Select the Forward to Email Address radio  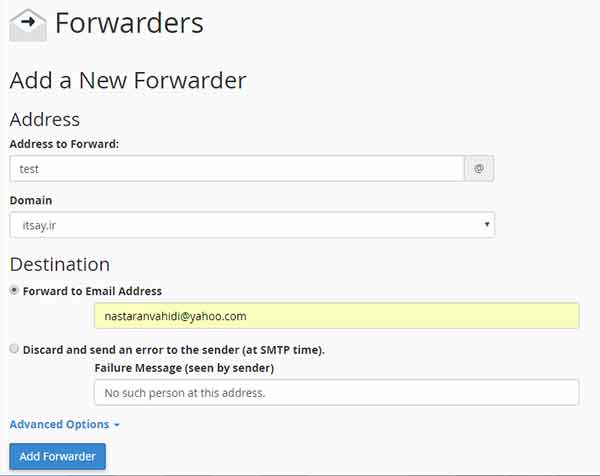[x=14, y=290]
